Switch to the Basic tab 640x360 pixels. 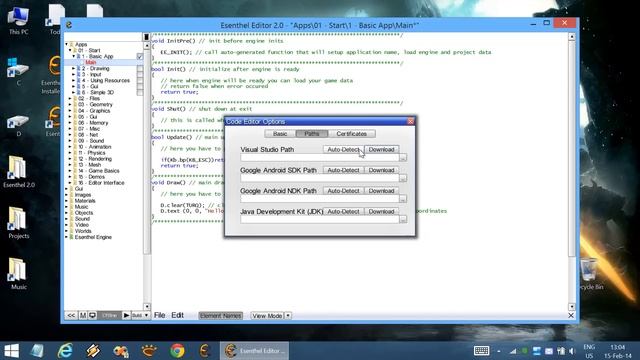(280, 134)
